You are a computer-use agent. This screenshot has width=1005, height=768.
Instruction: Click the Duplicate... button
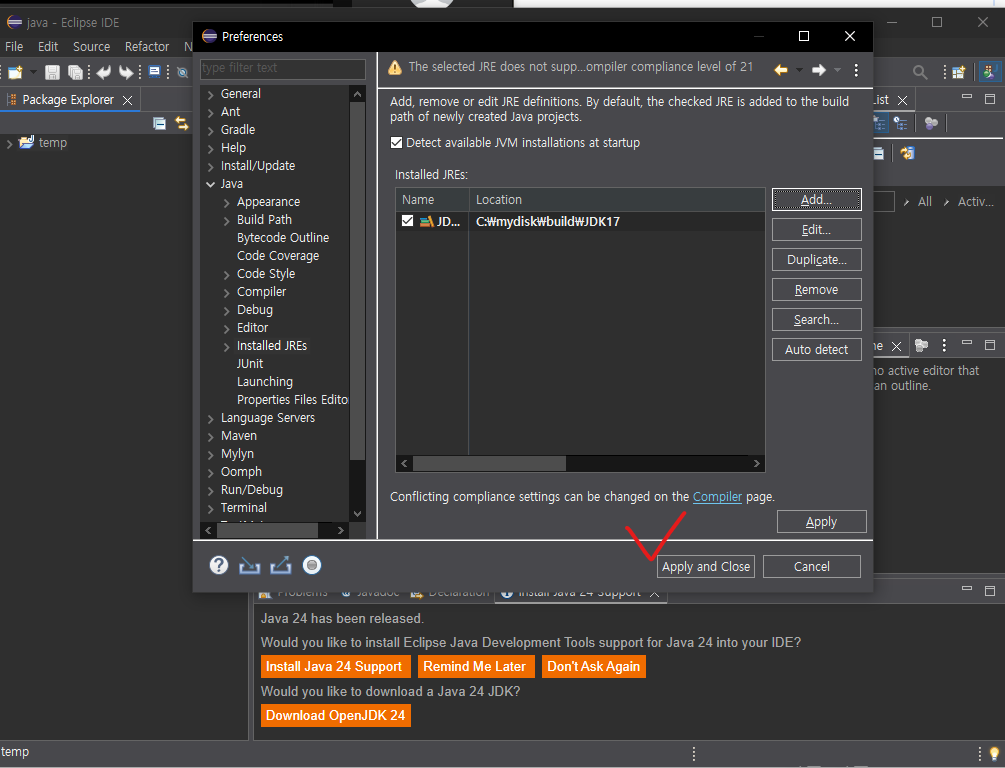[817, 260]
